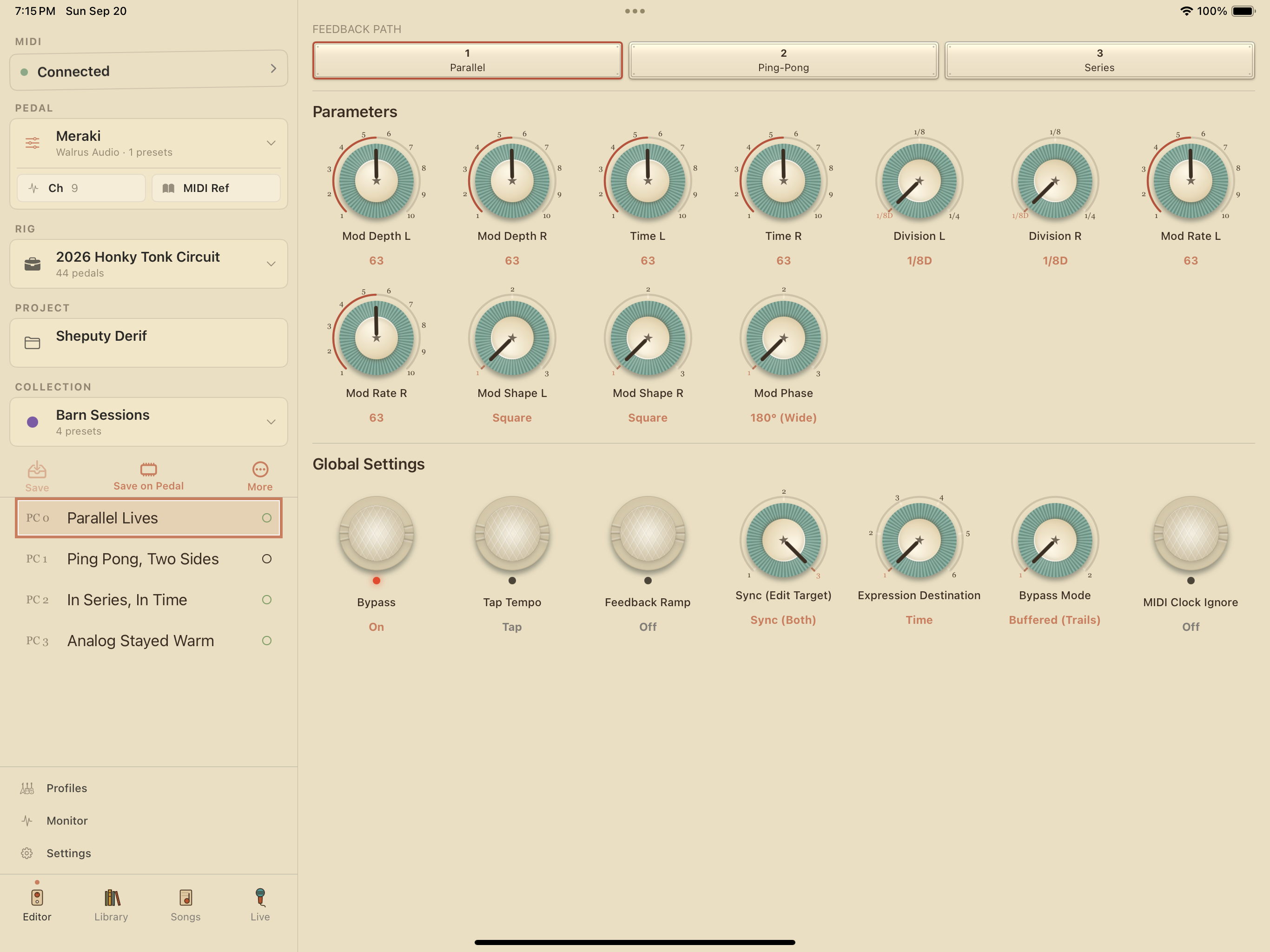Image resolution: width=1270 pixels, height=952 pixels.
Task: Click the Mod Rate L knob
Action: [1191, 180]
